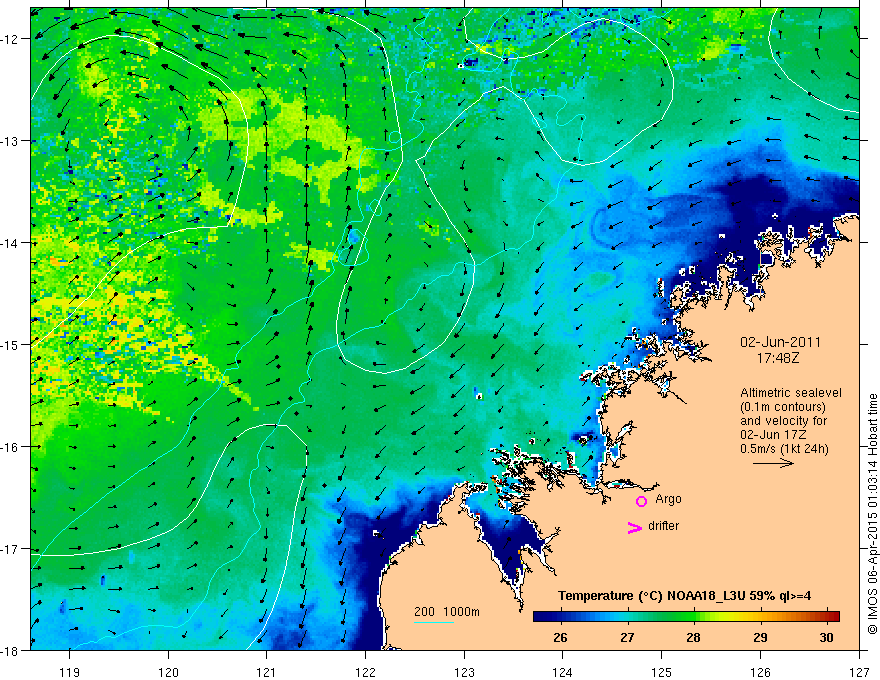Click the 125 longitude axis label

(662, 672)
